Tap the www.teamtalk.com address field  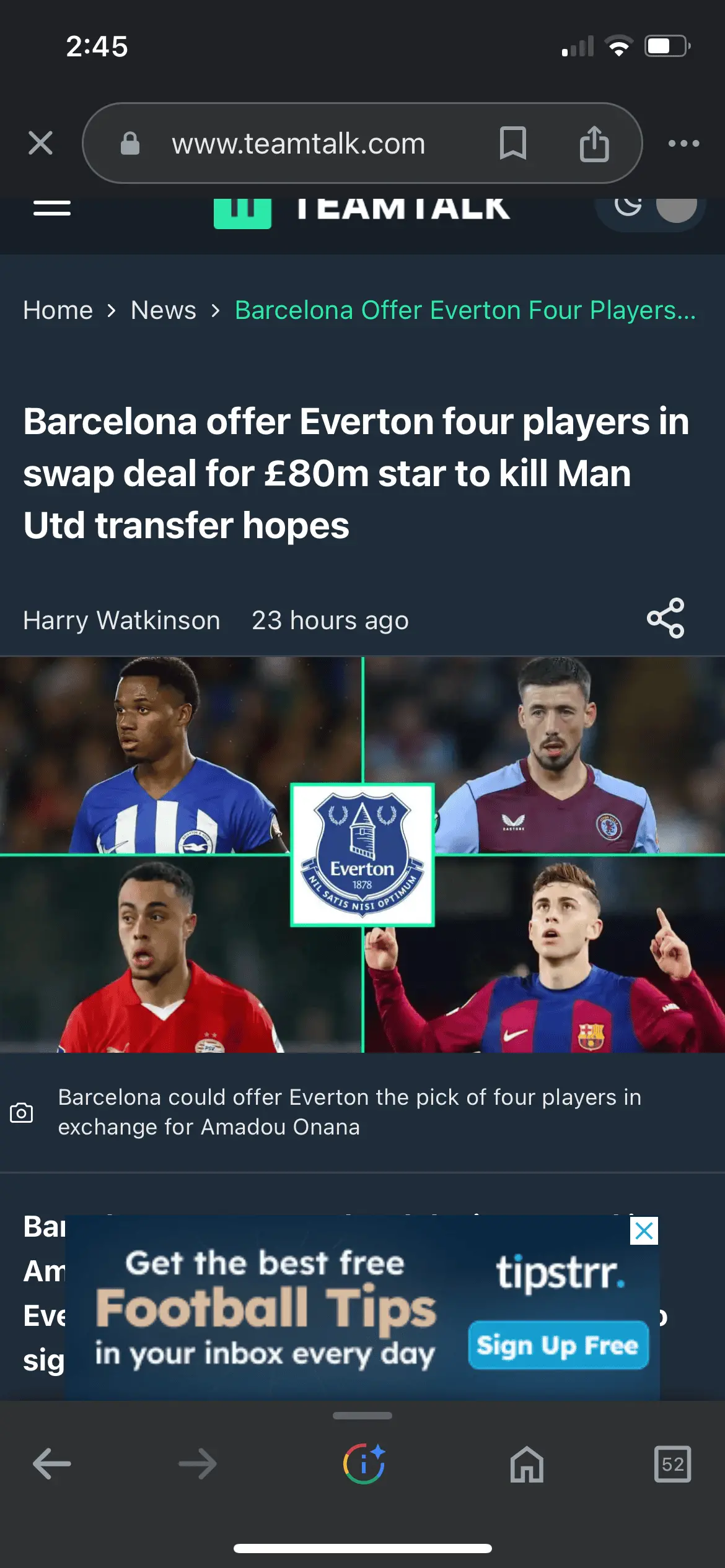pyautogui.click(x=299, y=143)
